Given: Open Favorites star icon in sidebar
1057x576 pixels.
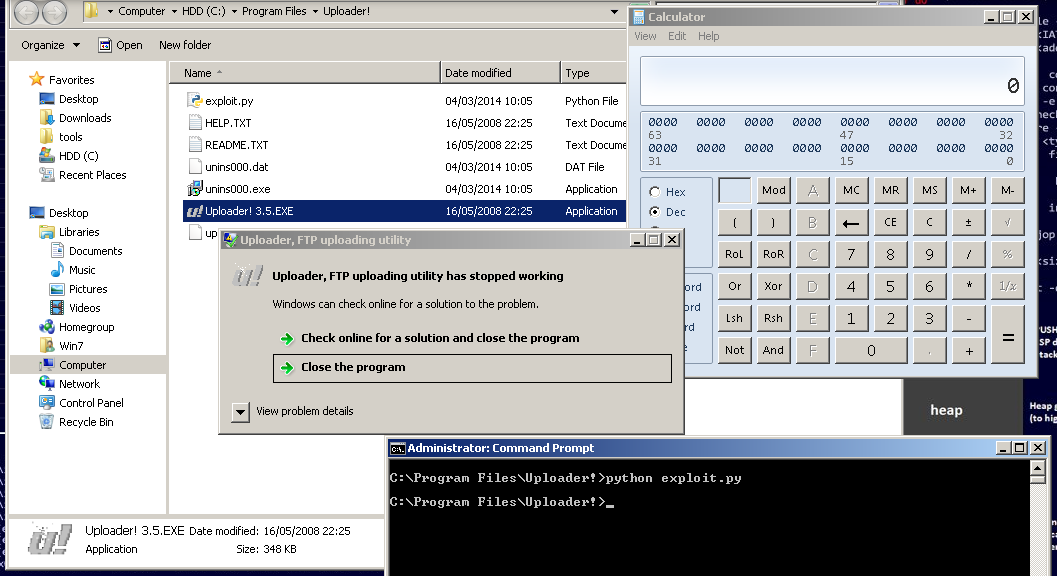Looking at the screenshot, I should click(x=37, y=80).
